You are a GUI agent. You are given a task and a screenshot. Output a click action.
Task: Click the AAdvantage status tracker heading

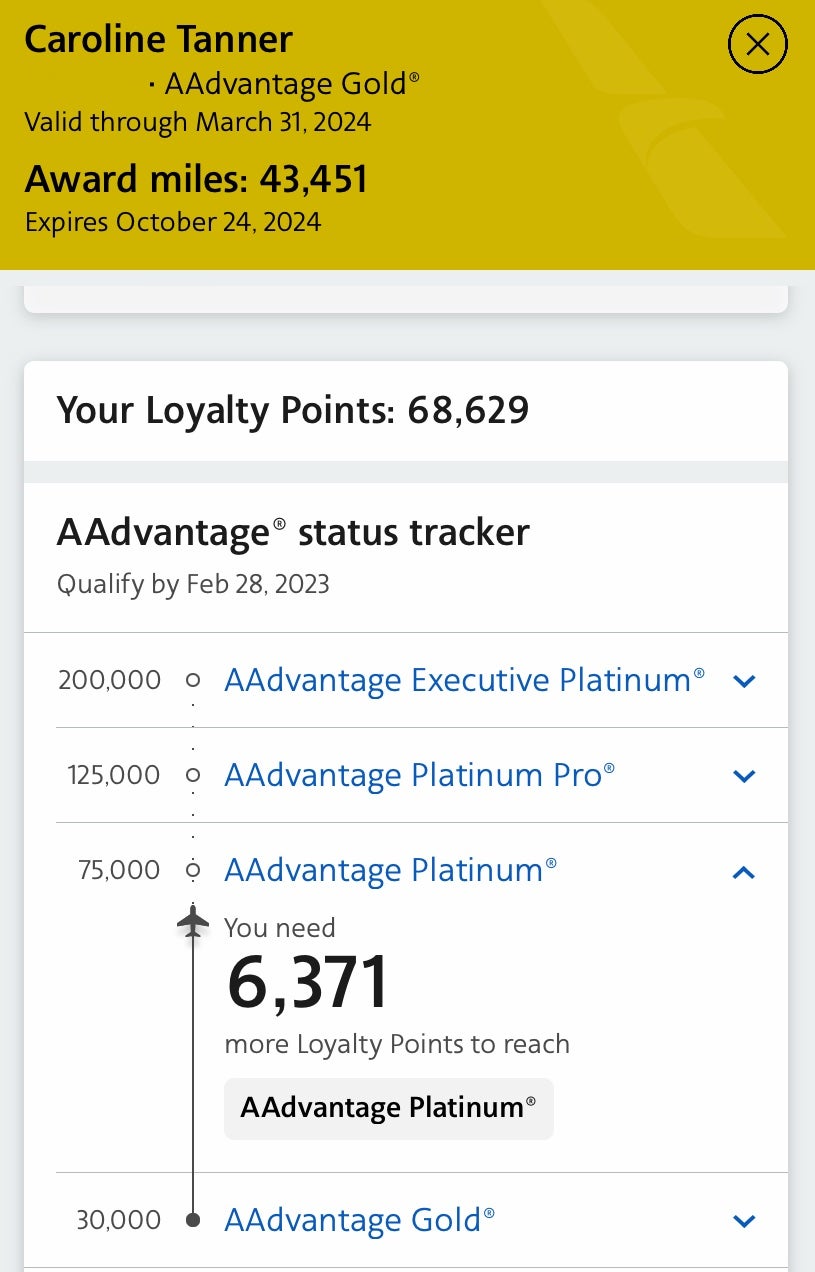click(293, 532)
